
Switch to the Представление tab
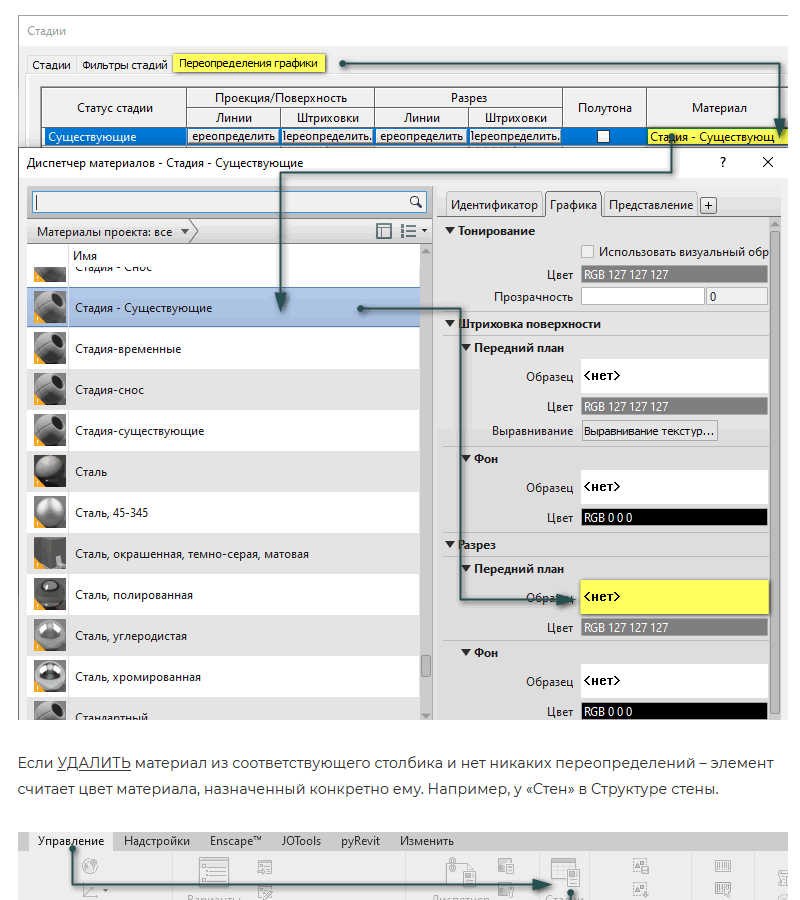click(x=651, y=205)
